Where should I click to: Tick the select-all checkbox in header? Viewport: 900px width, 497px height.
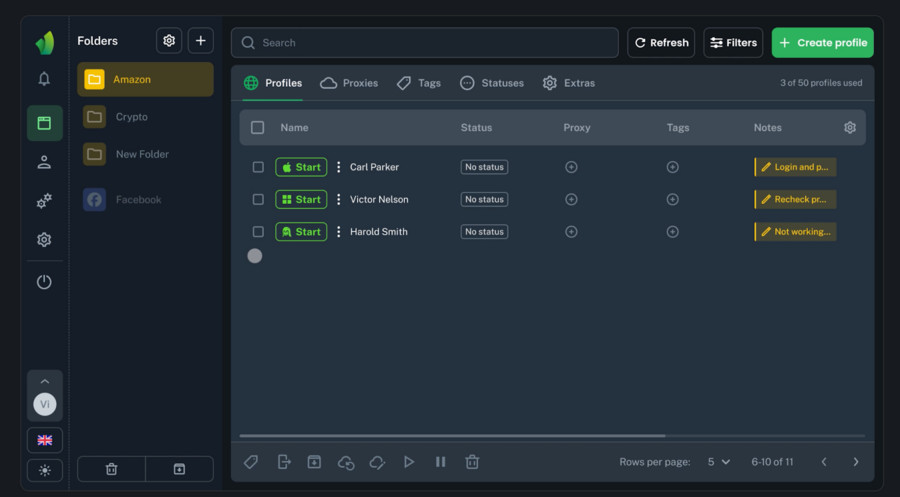(258, 127)
